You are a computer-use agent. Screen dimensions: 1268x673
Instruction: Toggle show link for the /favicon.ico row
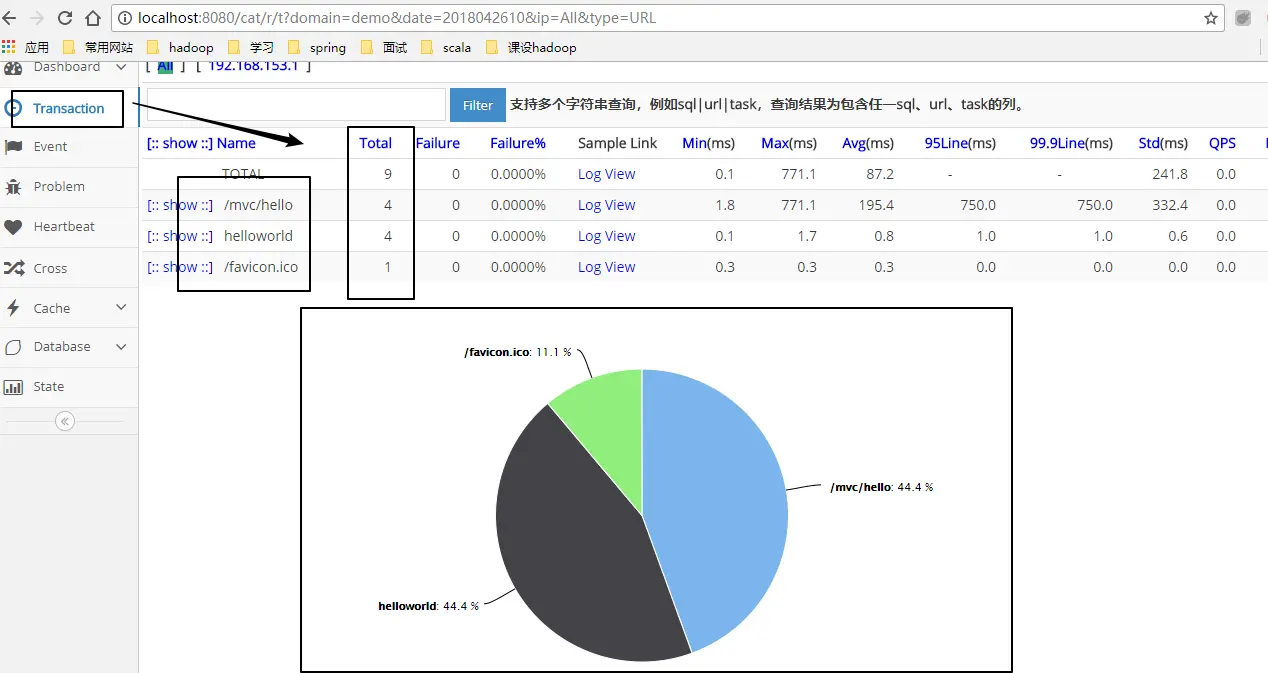click(x=180, y=267)
